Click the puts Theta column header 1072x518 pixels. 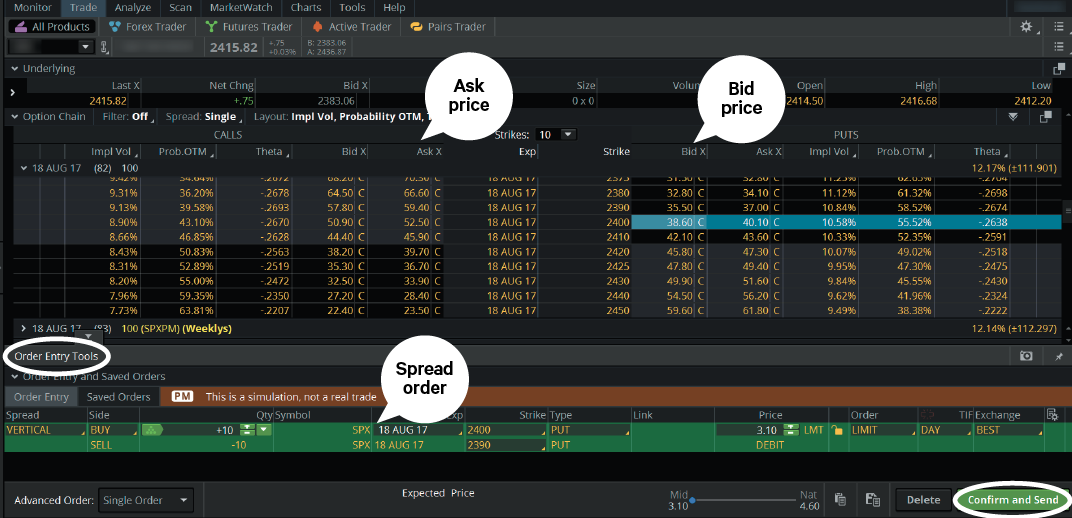point(988,152)
